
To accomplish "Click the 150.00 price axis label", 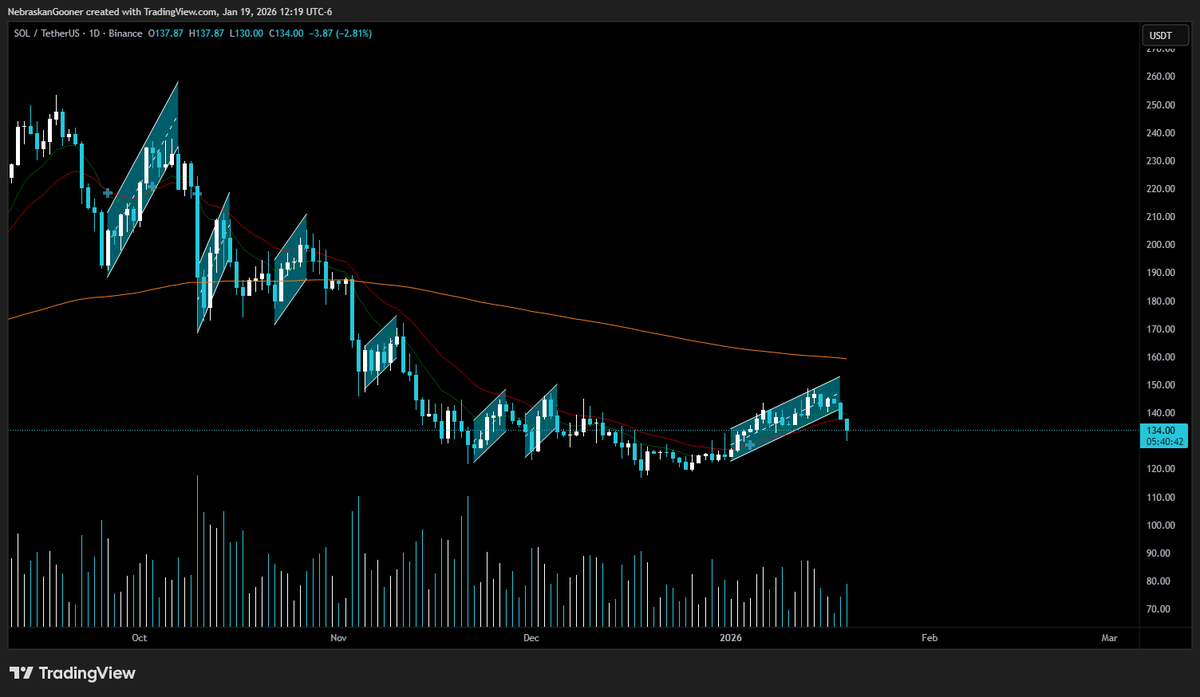I will click(x=1160, y=385).
